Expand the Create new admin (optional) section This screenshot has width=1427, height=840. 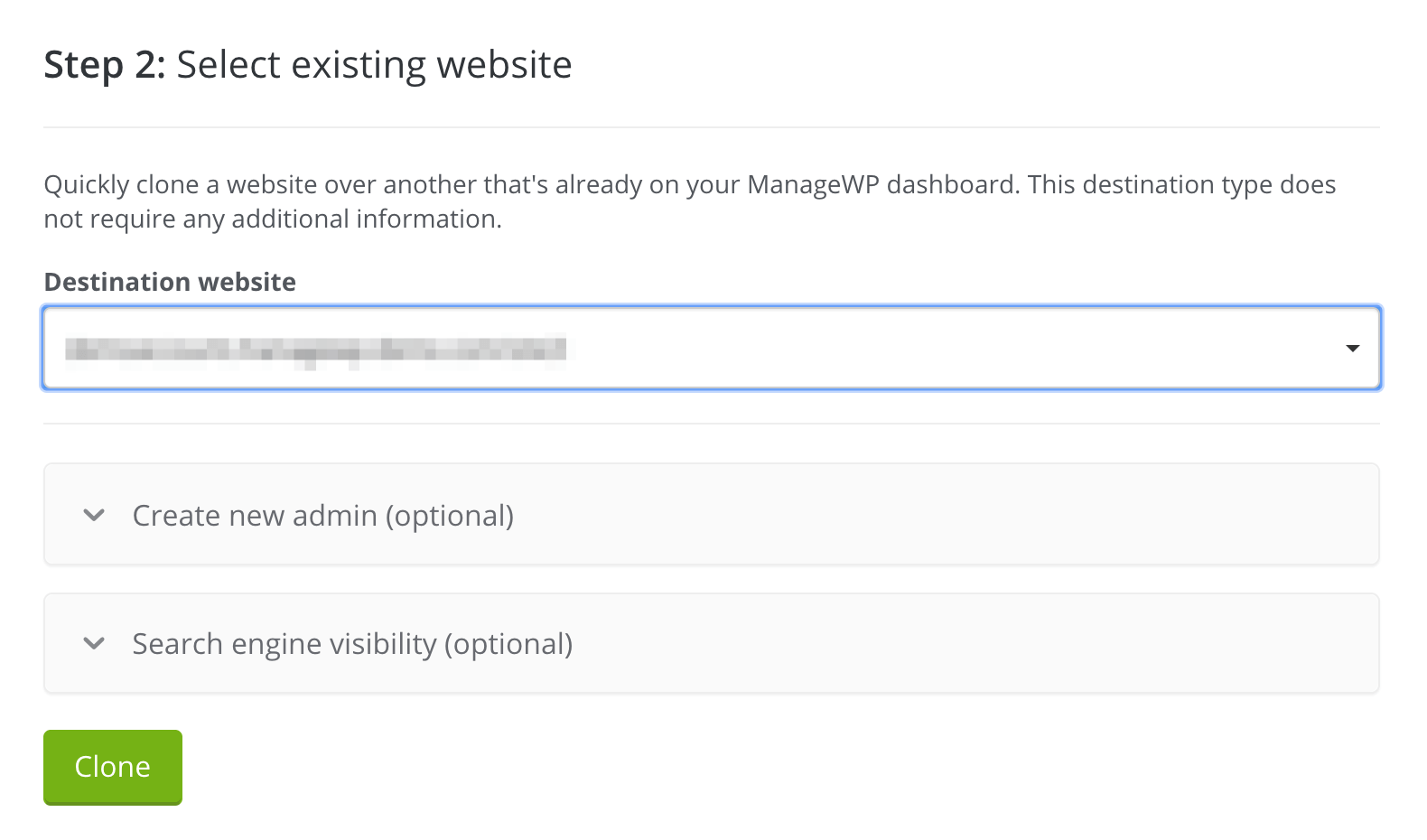pos(322,516)
